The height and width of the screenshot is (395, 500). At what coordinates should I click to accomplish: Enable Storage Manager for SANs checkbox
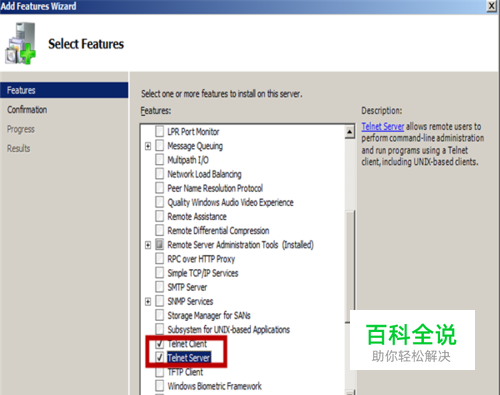tap(160, 315)
